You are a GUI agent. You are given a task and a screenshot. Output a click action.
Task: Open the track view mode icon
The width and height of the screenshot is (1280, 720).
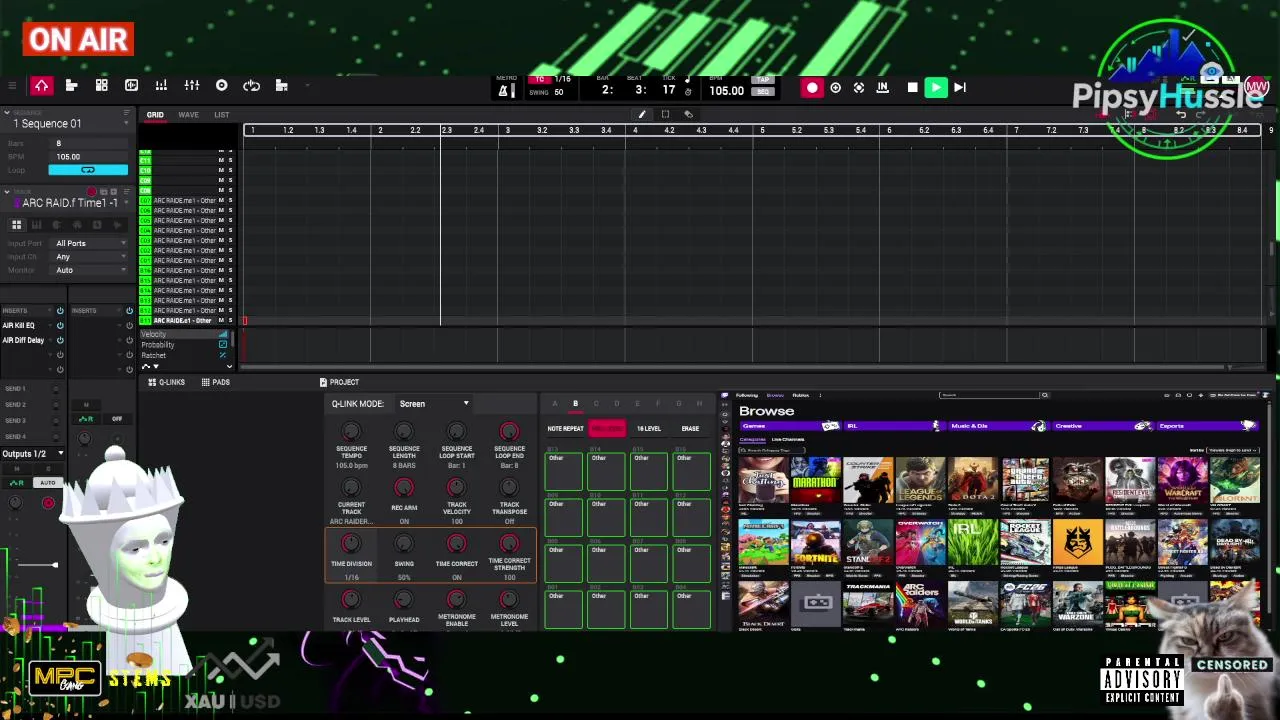click(71, 86)
